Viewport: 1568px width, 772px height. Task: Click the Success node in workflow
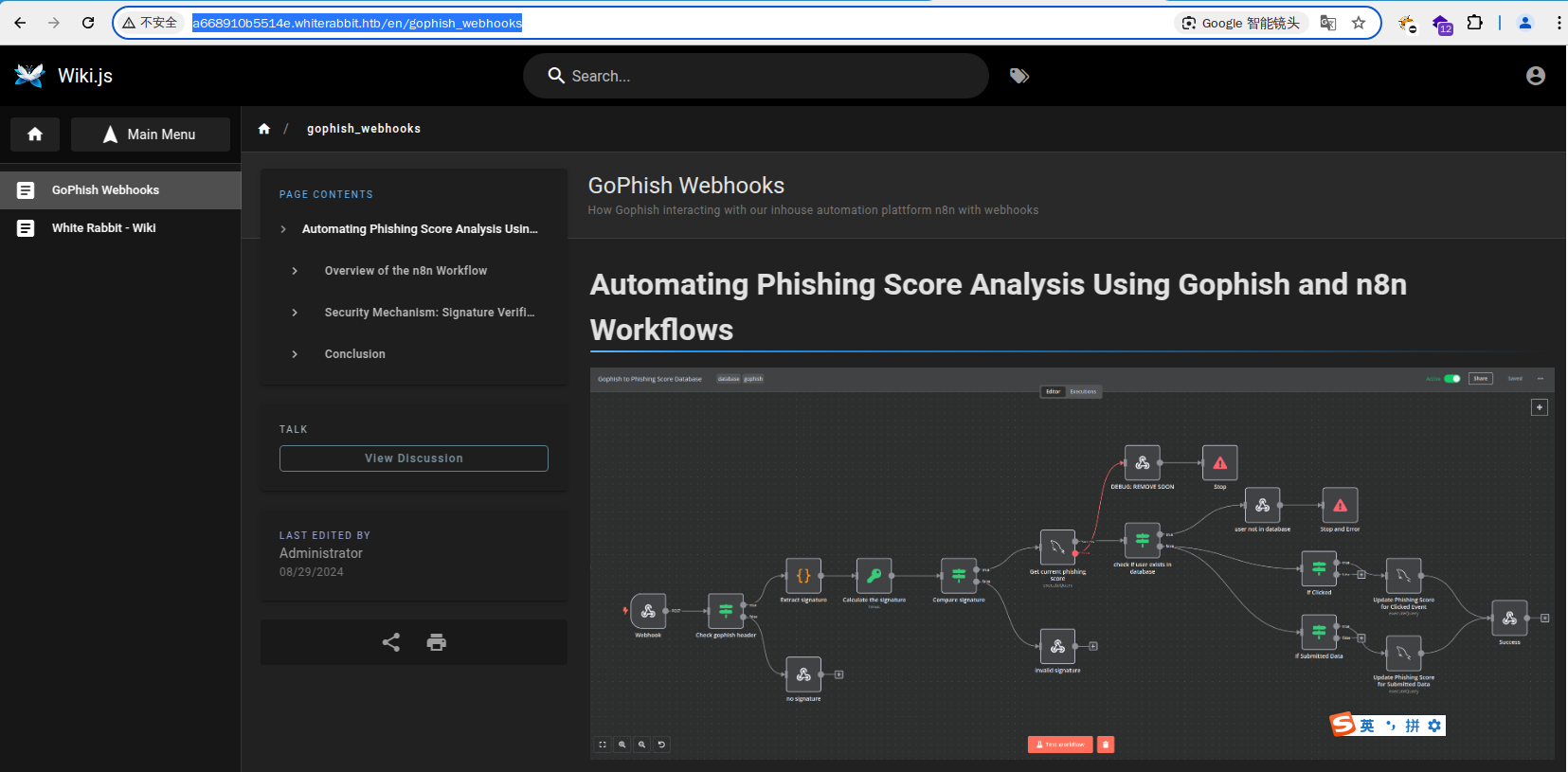coord(1509,619)
